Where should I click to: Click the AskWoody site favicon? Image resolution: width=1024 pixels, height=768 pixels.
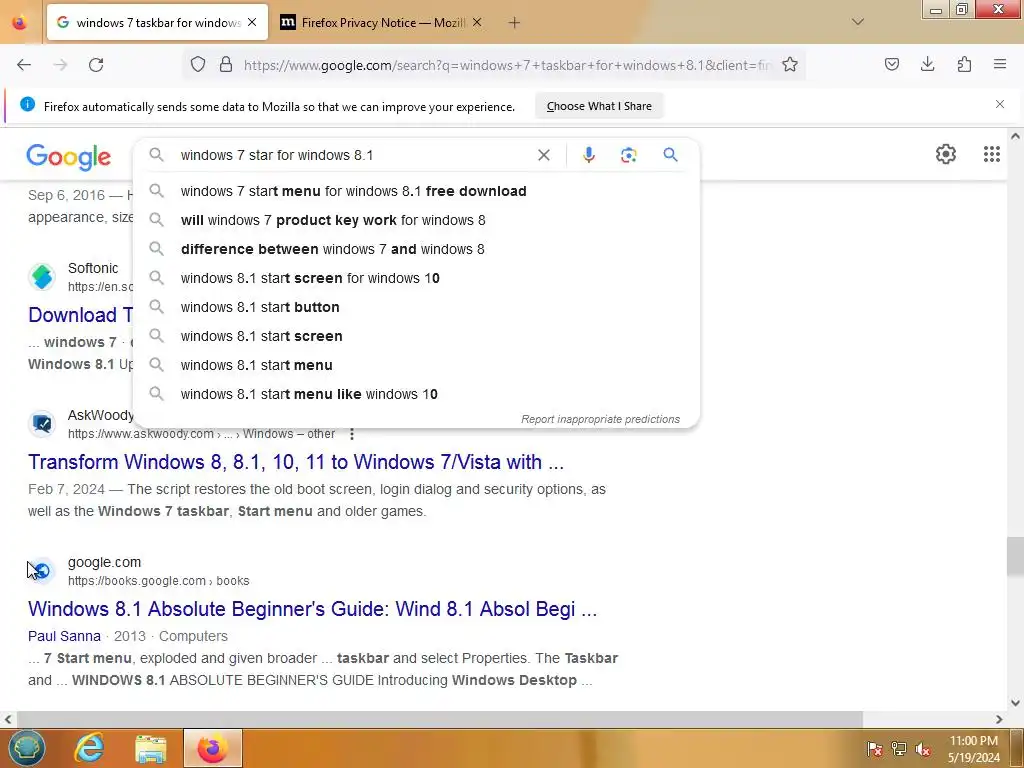42,424
